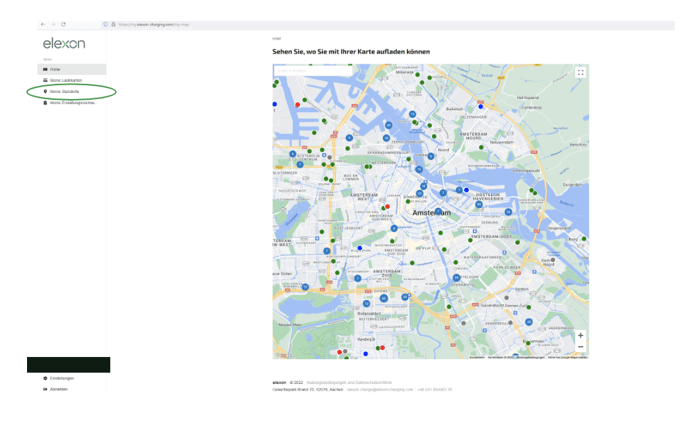The height and width of the screenshot is (427, 688).
Task: Reload the page with refresh icon
Action: click(x=63, y=25)
